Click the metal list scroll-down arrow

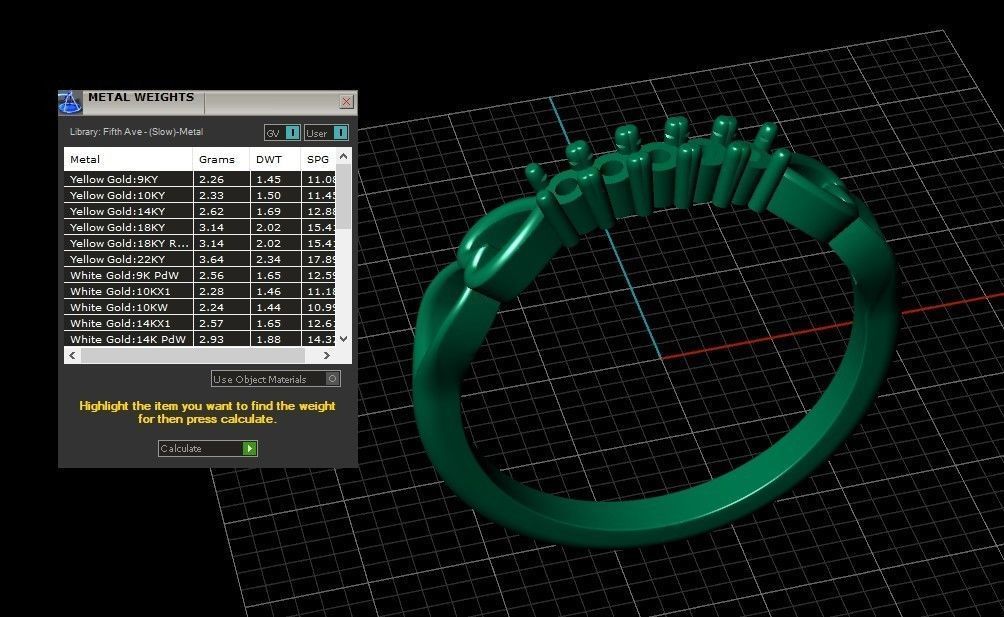click(x=344, y=339)
